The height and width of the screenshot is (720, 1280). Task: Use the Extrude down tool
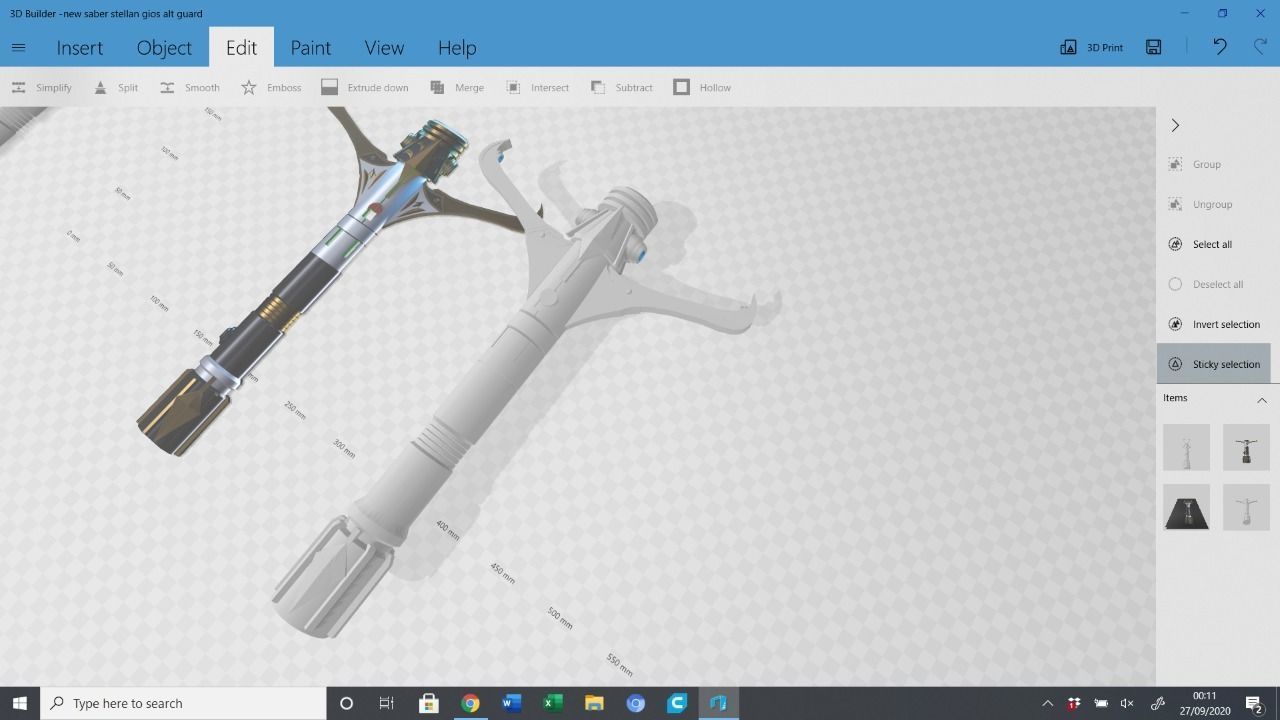(x=364, y=87)
